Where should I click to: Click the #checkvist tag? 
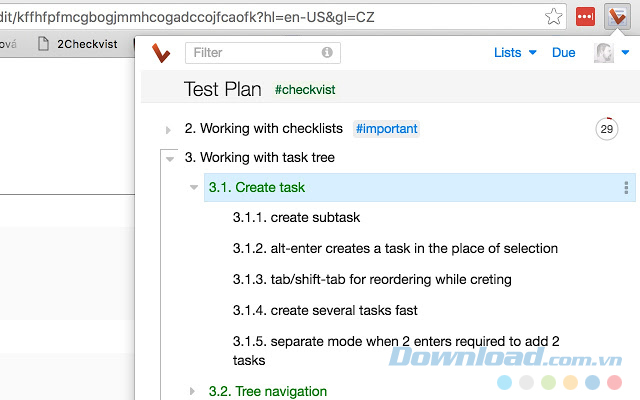pos(305,89)
